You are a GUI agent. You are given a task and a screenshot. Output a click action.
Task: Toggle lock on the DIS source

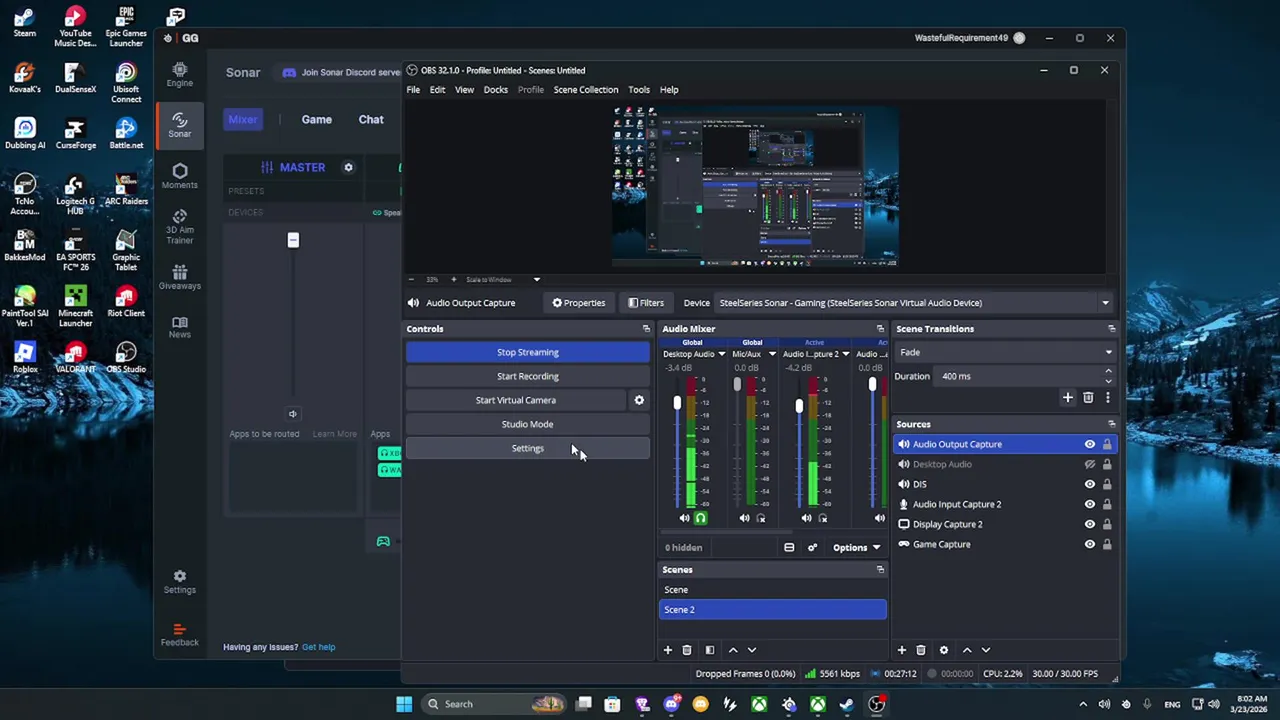click(x=1107, y=484)
